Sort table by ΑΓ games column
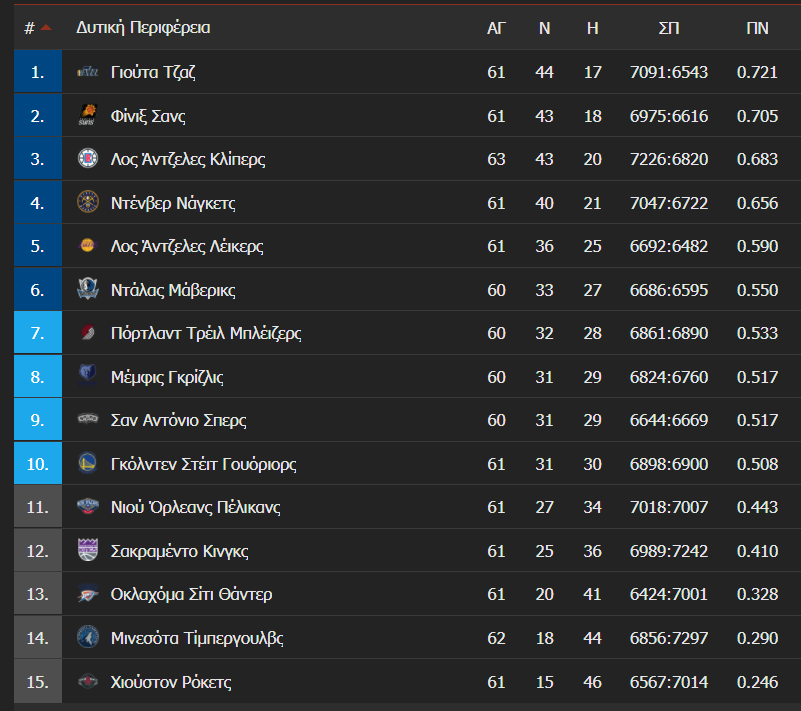This screenshot has height=711, width=801. (496, 28)
